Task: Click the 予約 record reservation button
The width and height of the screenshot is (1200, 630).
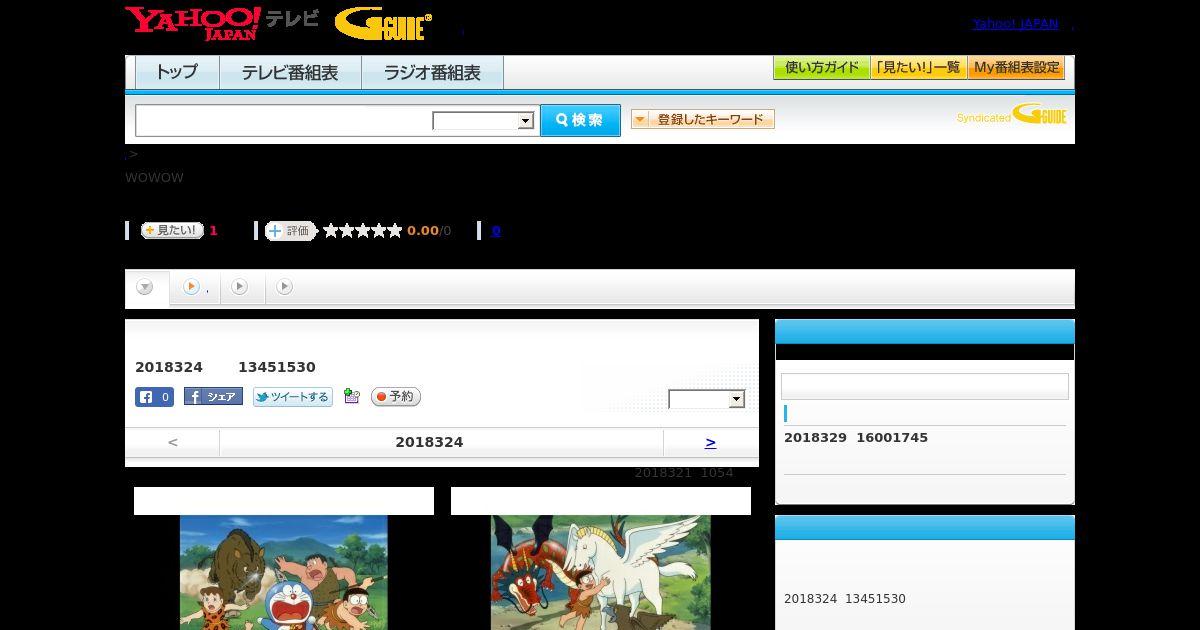Action: pyautogui.click(x=396, y=397)
